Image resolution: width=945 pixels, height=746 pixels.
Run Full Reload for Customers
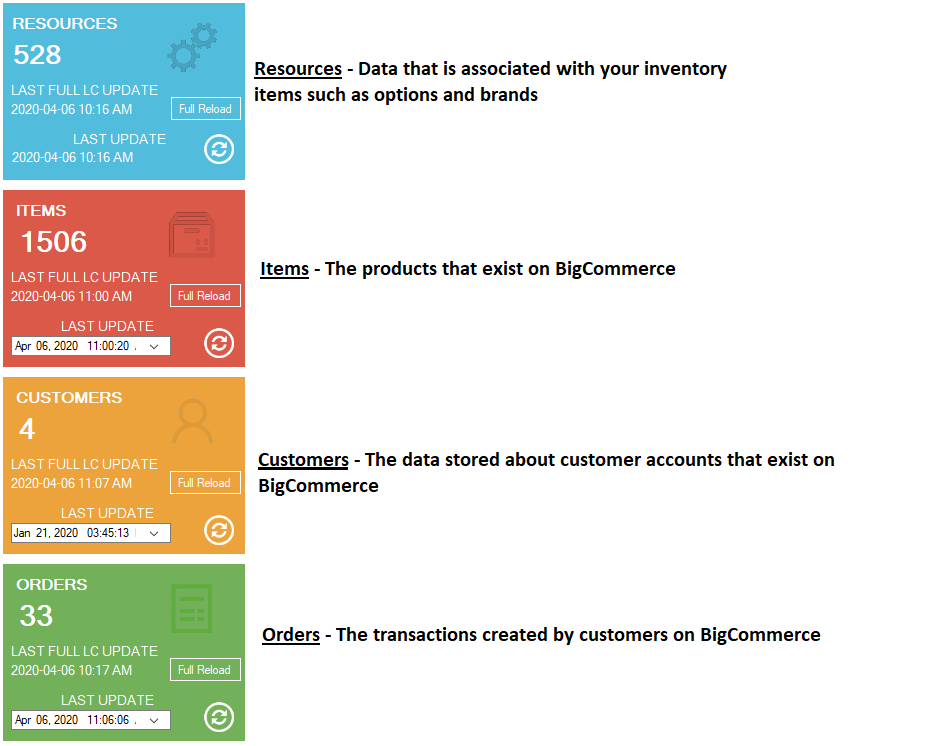205,483
